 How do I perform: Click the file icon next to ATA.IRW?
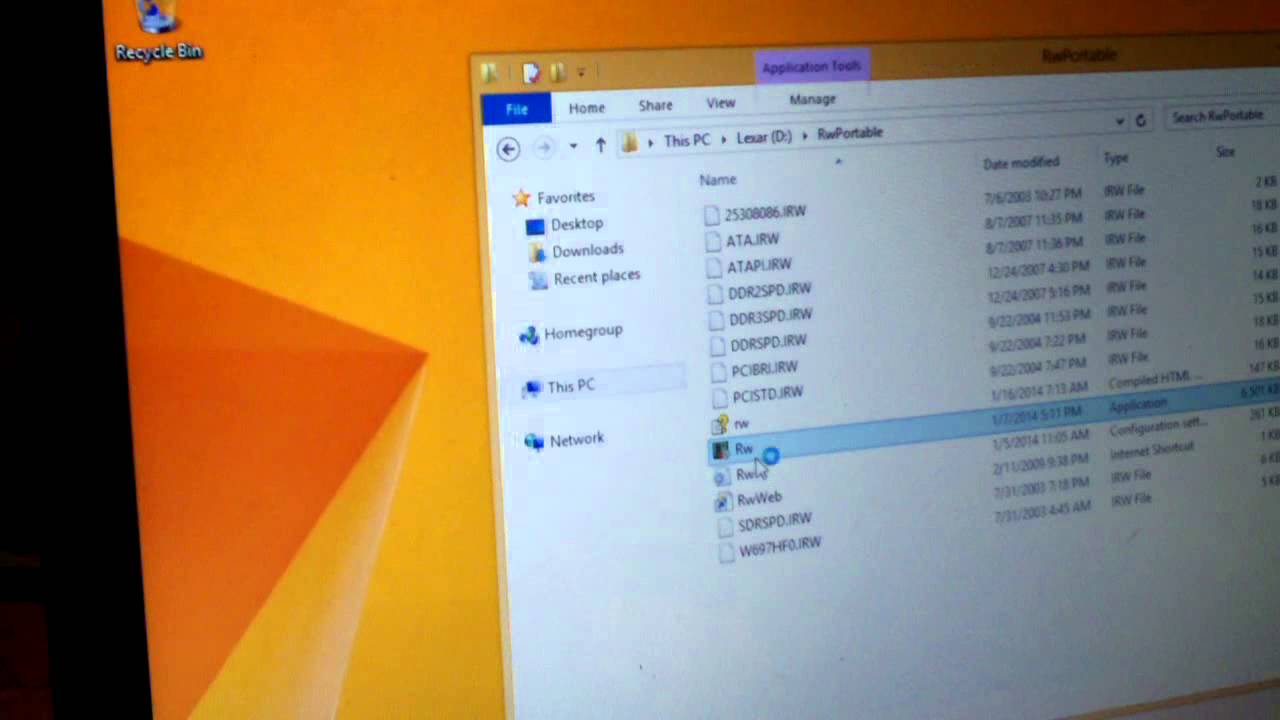point(712,241)
